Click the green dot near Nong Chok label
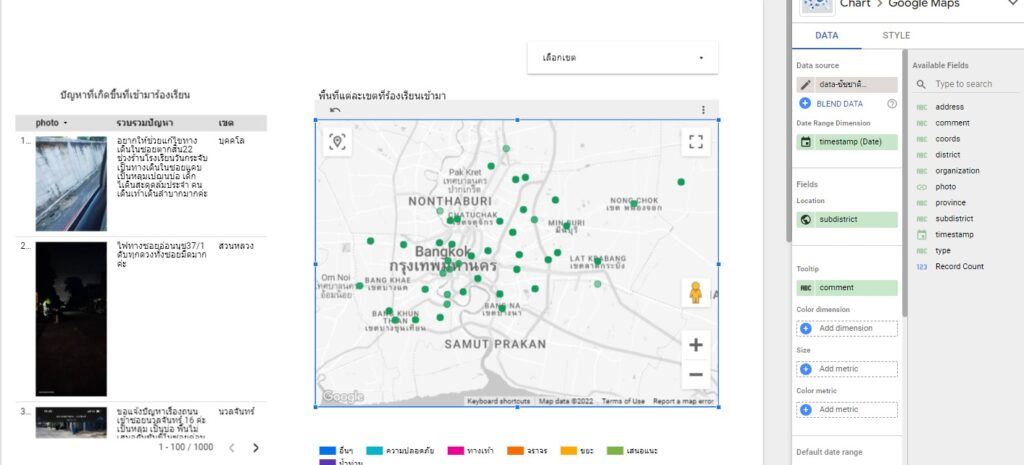The height and width of the screenshot is (465, 1024). [x=633, y=204]
